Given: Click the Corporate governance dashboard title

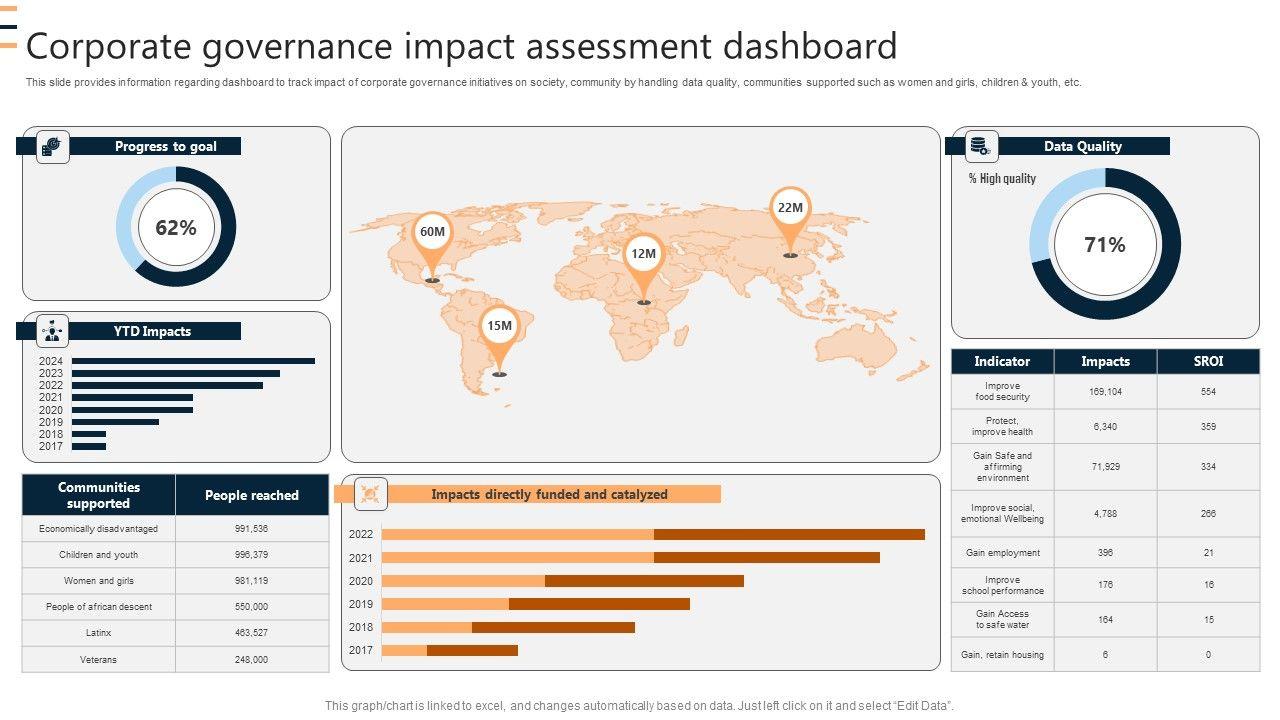Looking at the screenshot, I should pos(461,47).
